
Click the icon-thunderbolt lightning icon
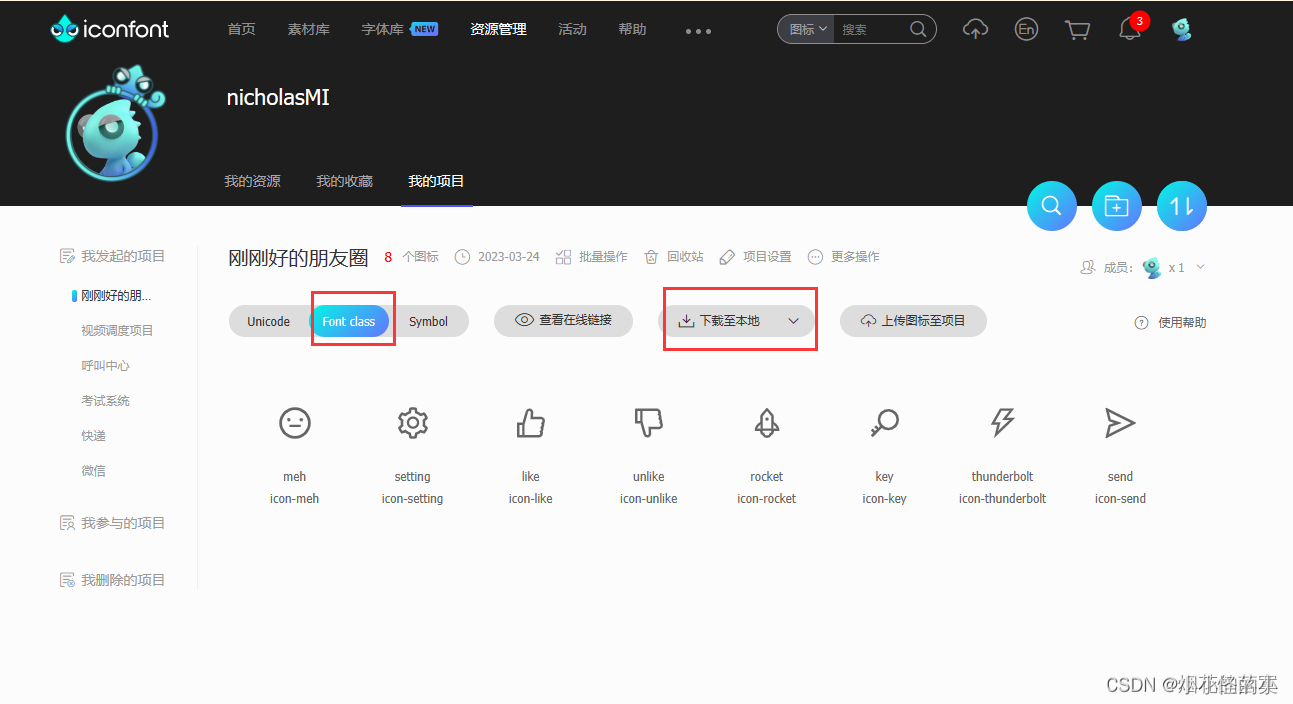pyautogui.click(x=1002, y=422)
